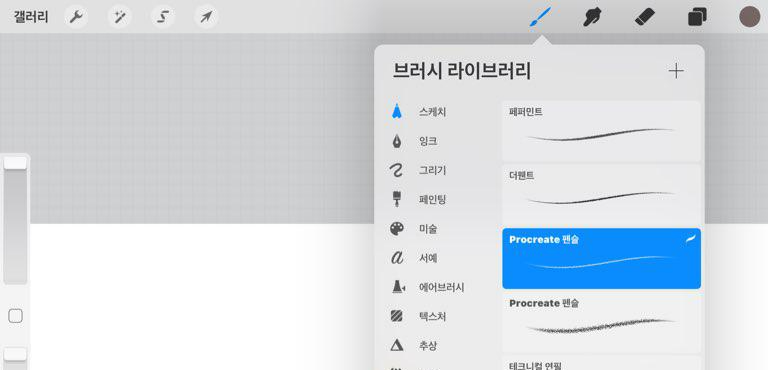
Task: Click the 브러시 라이브러리 title text
Action: 461,71
